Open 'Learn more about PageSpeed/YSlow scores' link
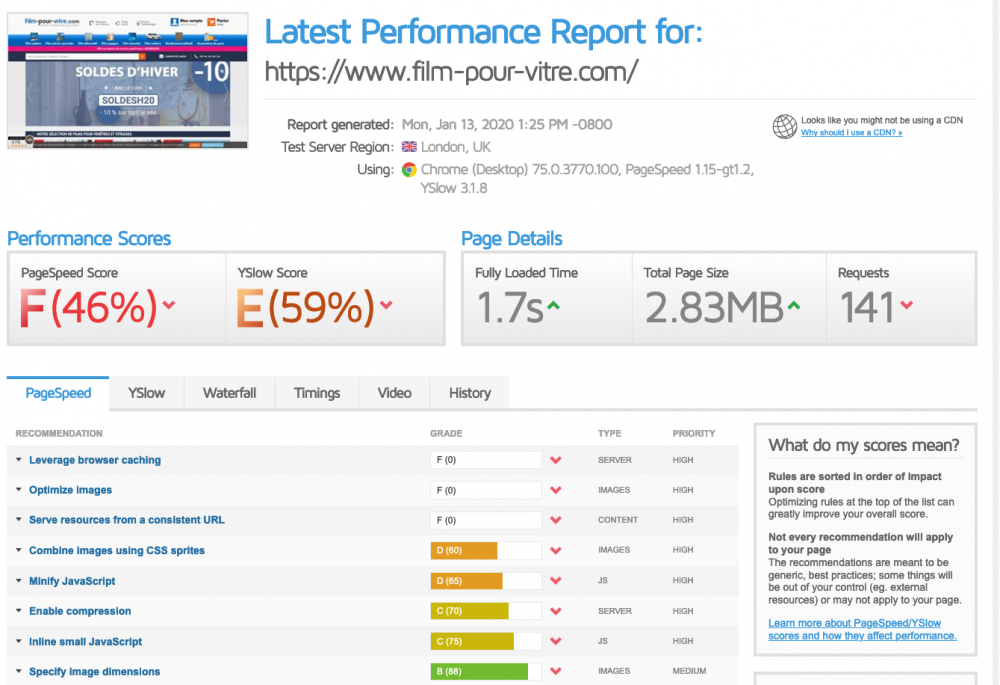1000x685 pixels. (x=862, y=630)
